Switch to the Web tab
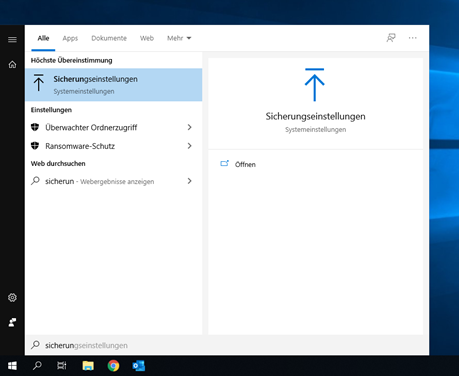Screen dimensions: 459x376 147,38
